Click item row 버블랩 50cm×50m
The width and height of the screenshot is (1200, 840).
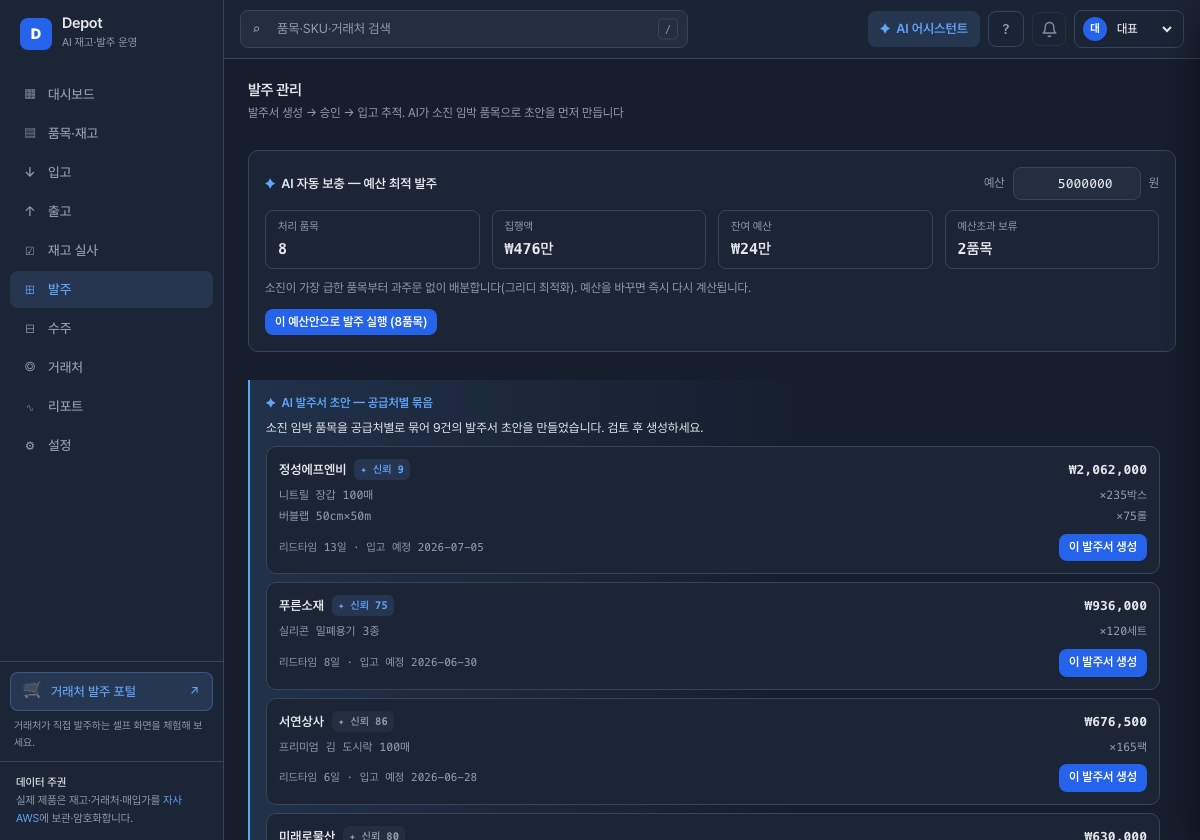click(x=713, y=516)
